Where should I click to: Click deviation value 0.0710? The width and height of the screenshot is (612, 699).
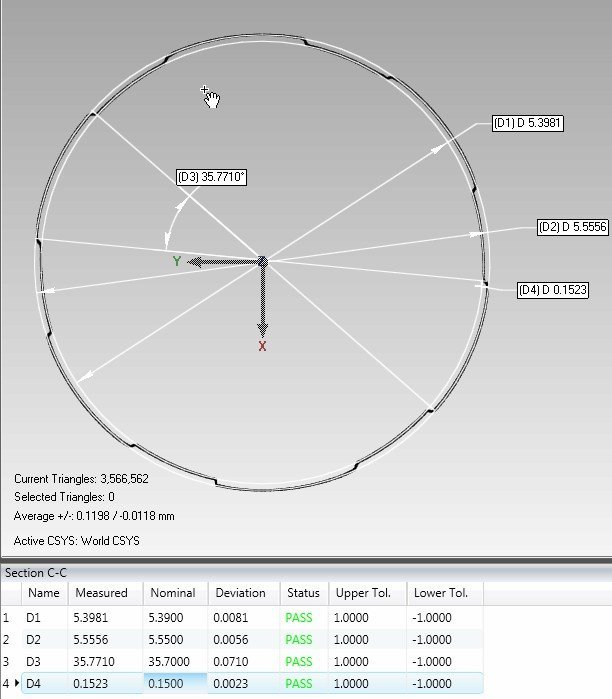(230, 662)
